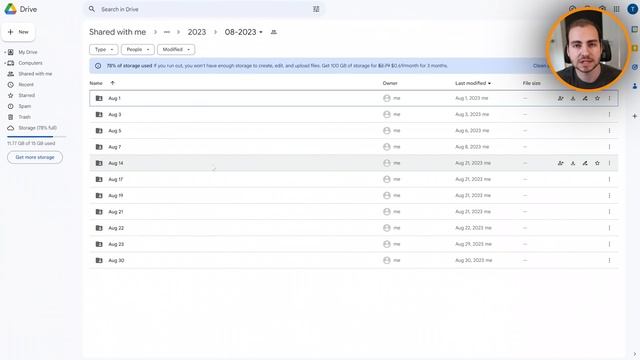
Task: Open the 08-2023 folder dropdown
Action: coord(244,32)
